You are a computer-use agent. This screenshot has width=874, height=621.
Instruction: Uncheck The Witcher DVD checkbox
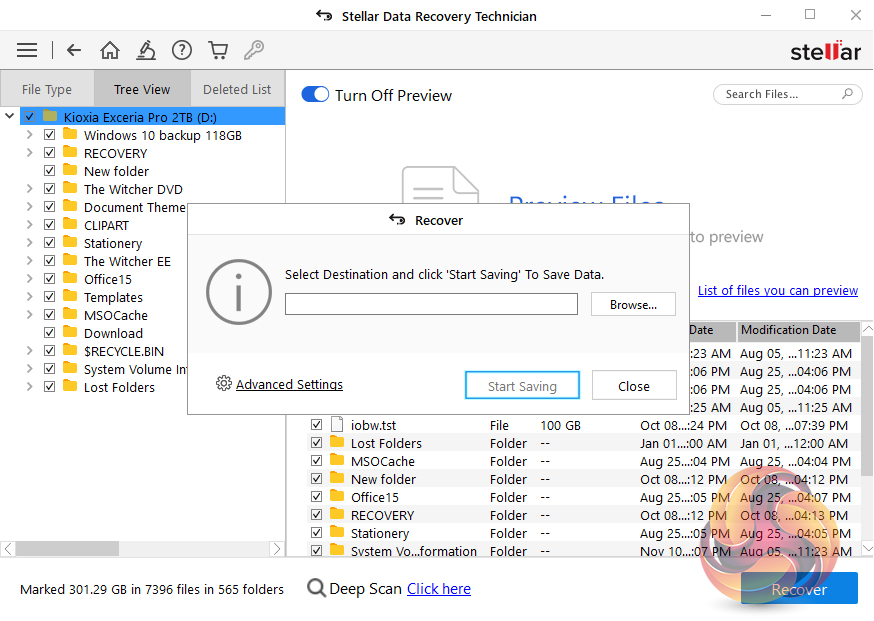click(x=50, y=189)
